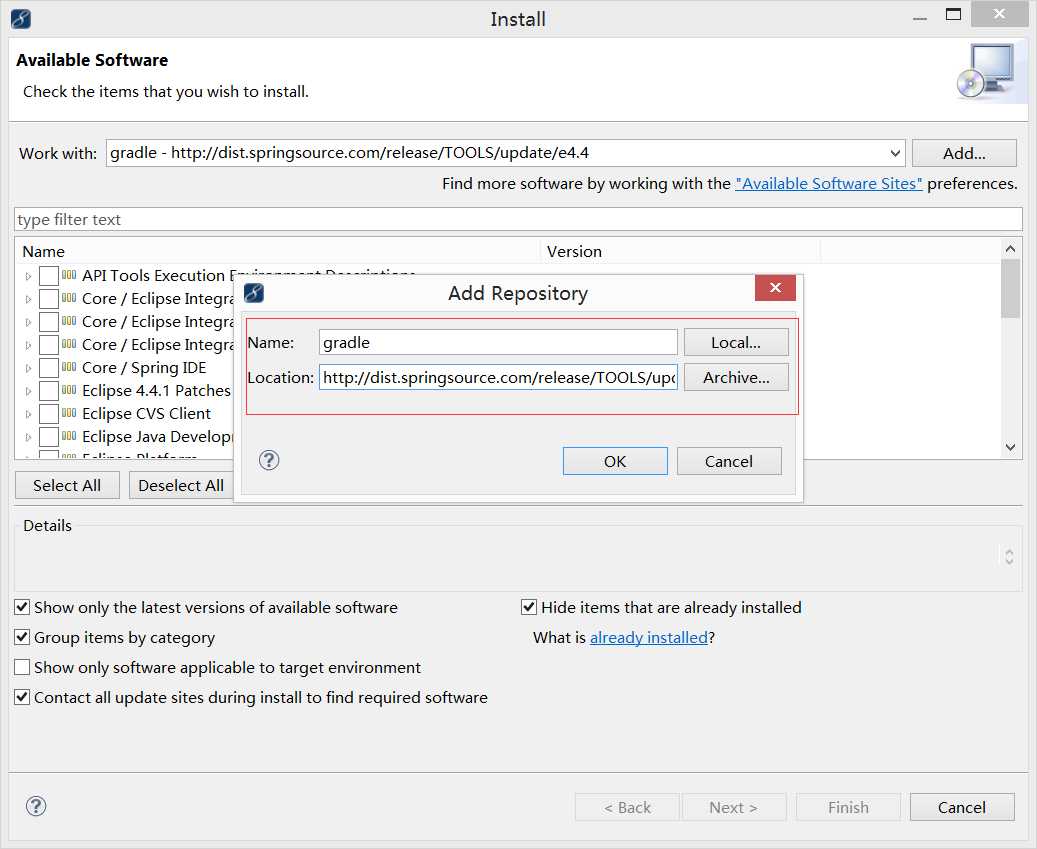Click the type filter text box
Image resolution: width=1037 pixels, height=849 pixels.
518,220
